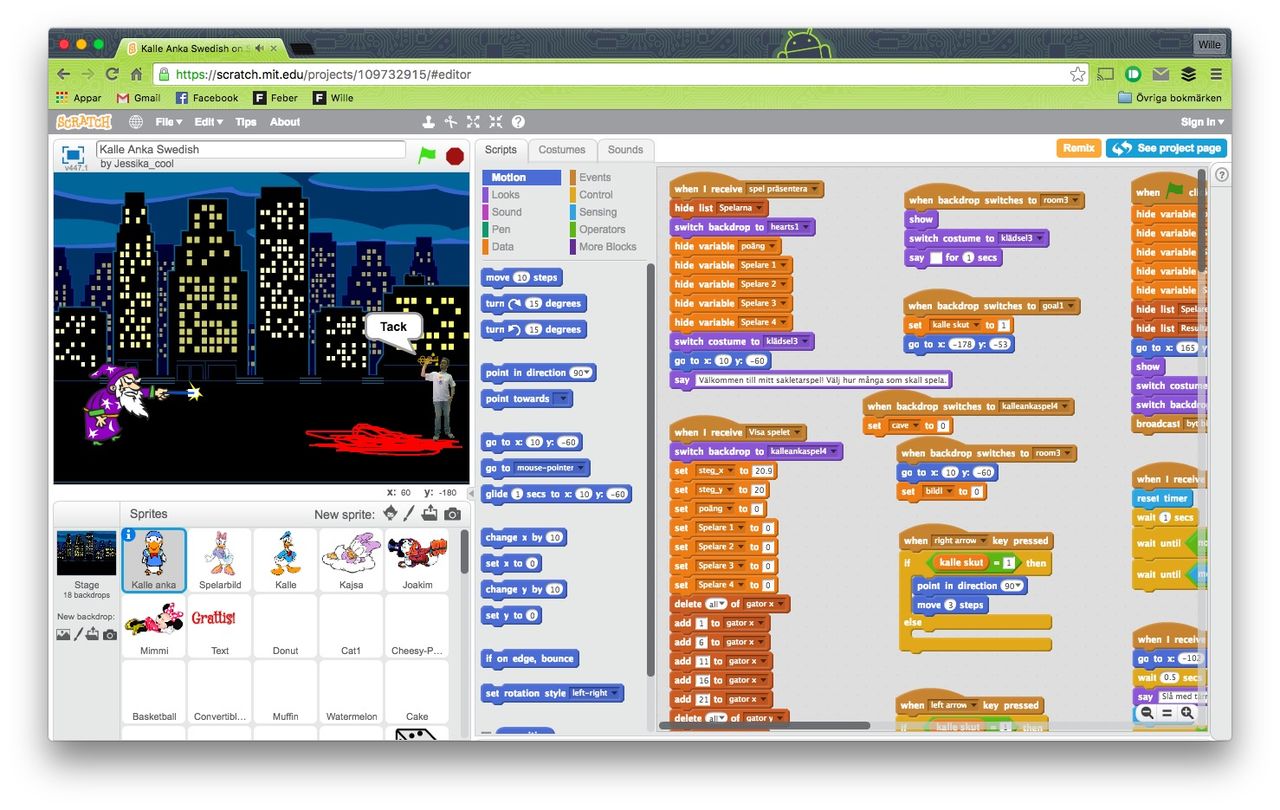Take new backdrop from camera
This screenshot has height=810, width=1280.
pos(110,634)
